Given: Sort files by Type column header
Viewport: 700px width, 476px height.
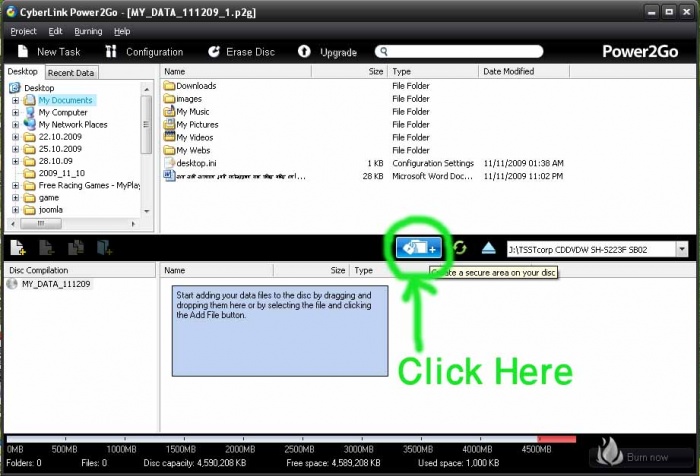Looking at the screenshot, I should click(433, 71).
